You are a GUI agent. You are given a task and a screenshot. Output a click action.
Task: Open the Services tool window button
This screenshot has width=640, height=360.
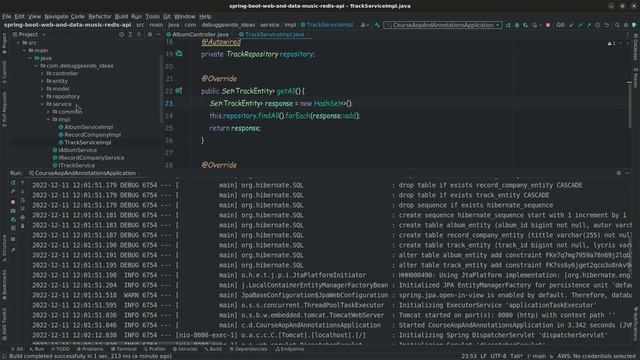(x=185, y=349)
